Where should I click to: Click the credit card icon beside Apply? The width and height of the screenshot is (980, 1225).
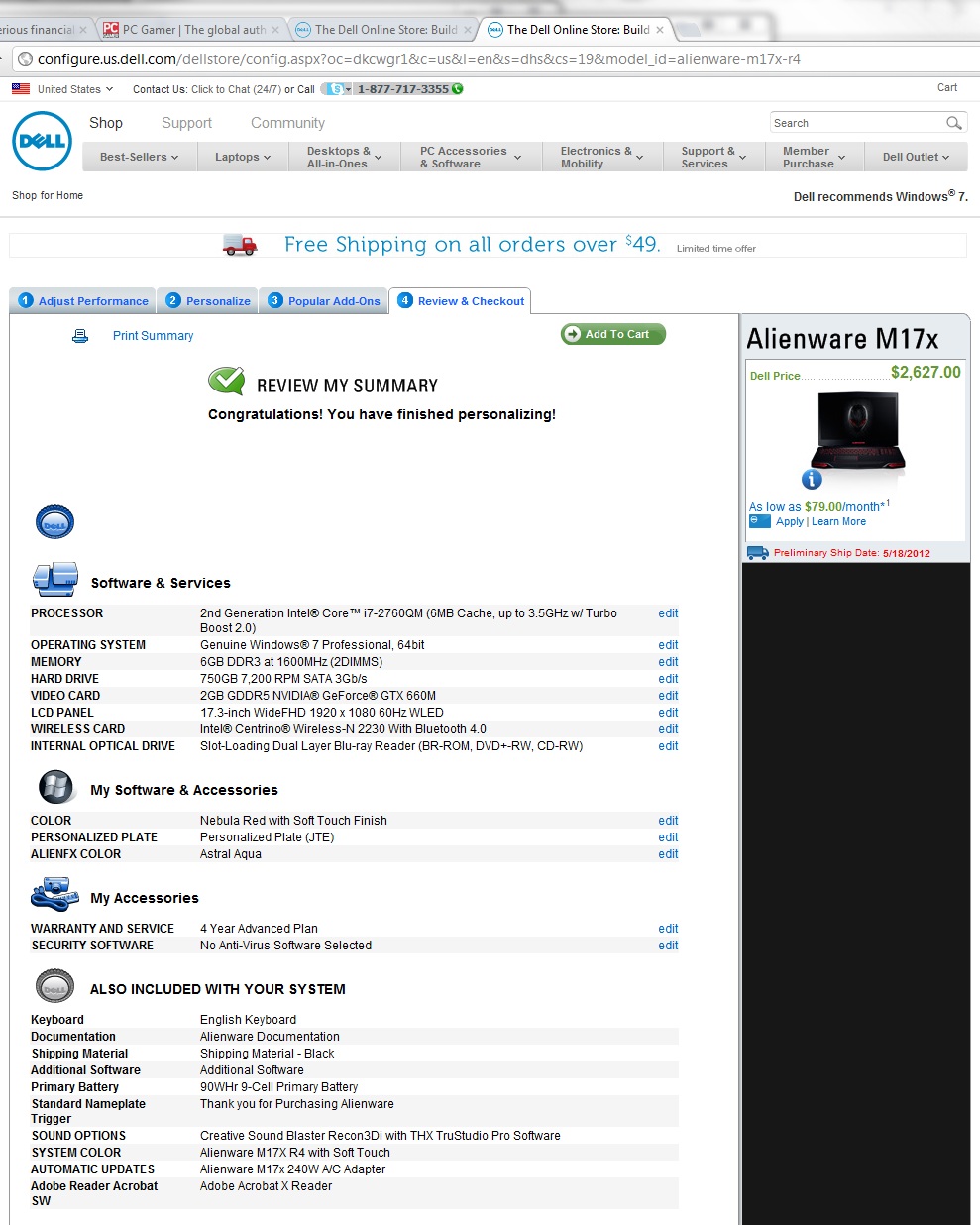point(759,521)
